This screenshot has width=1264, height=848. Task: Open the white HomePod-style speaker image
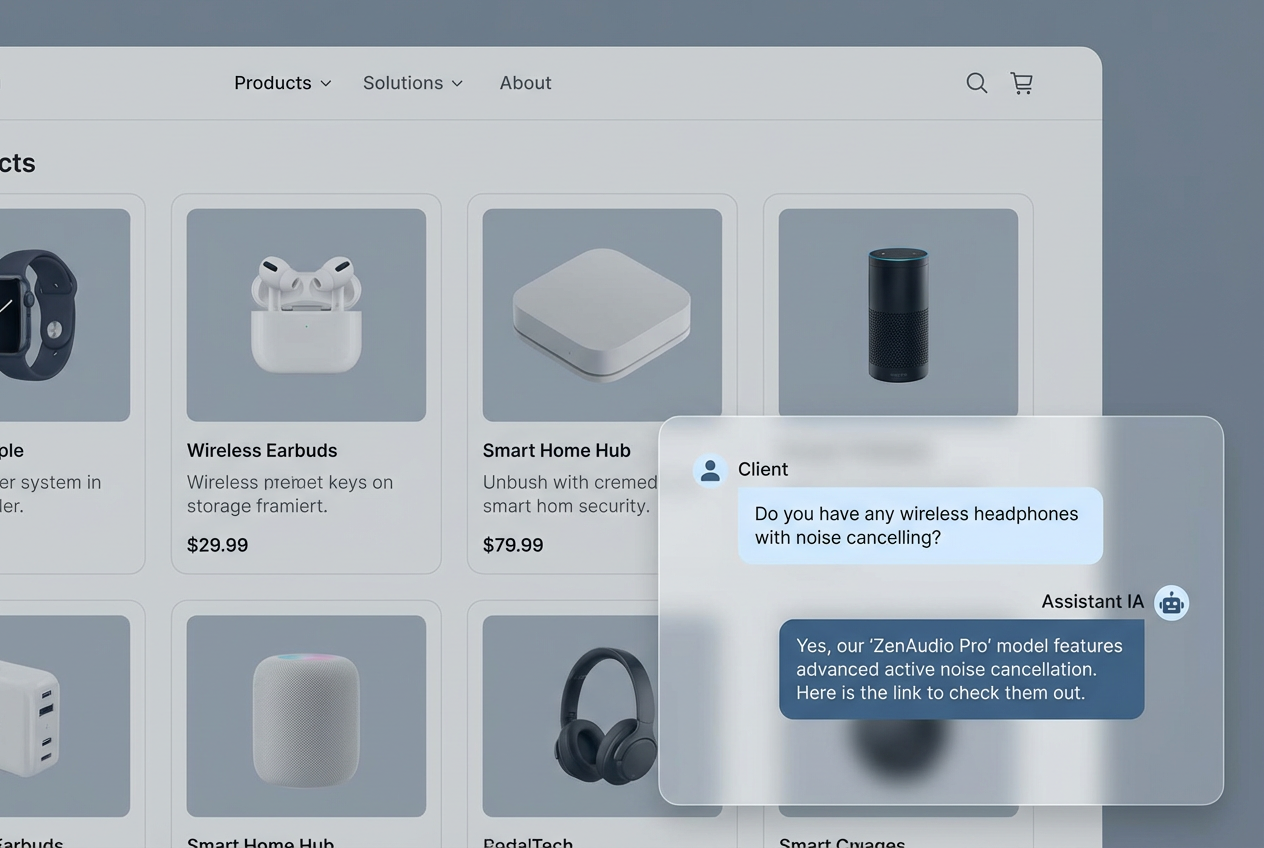pos(306,715)
